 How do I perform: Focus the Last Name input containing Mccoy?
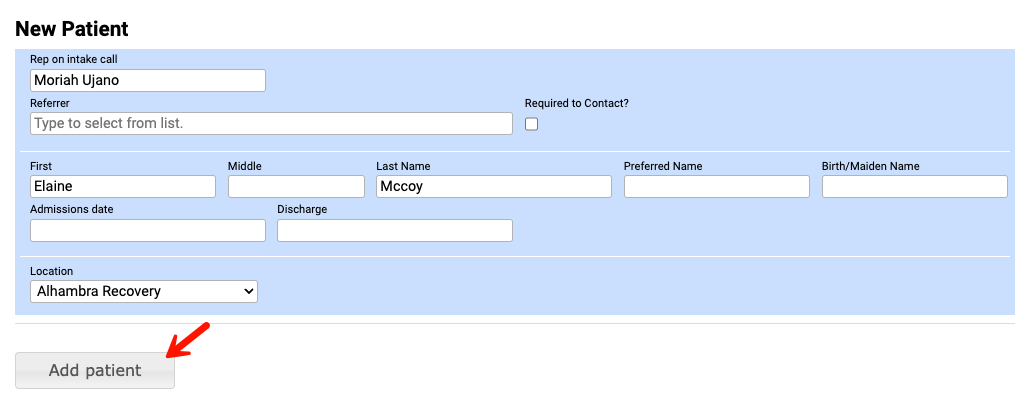(x=493, y=186)
